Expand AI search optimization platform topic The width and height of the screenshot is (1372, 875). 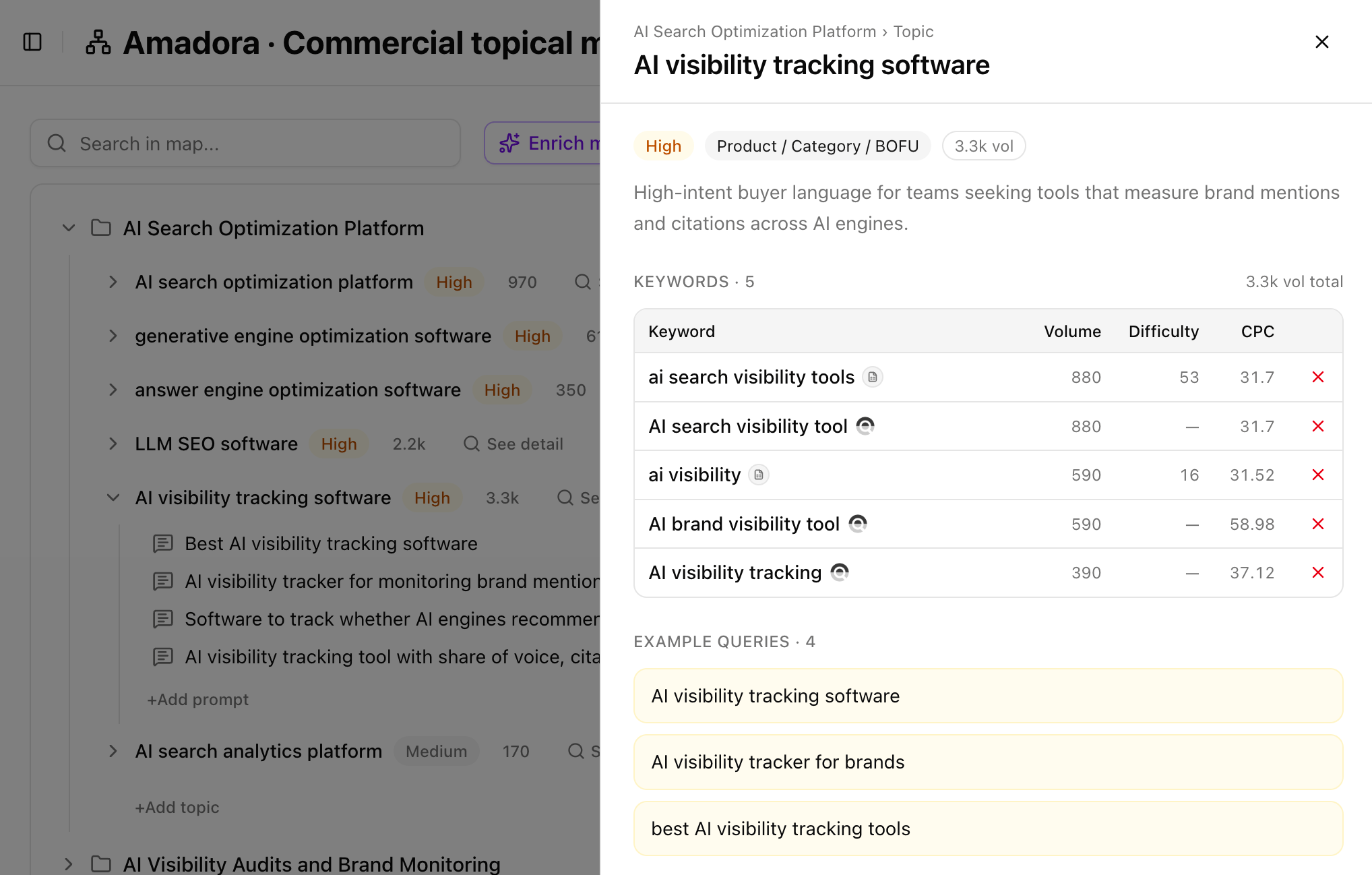[113, 282]
